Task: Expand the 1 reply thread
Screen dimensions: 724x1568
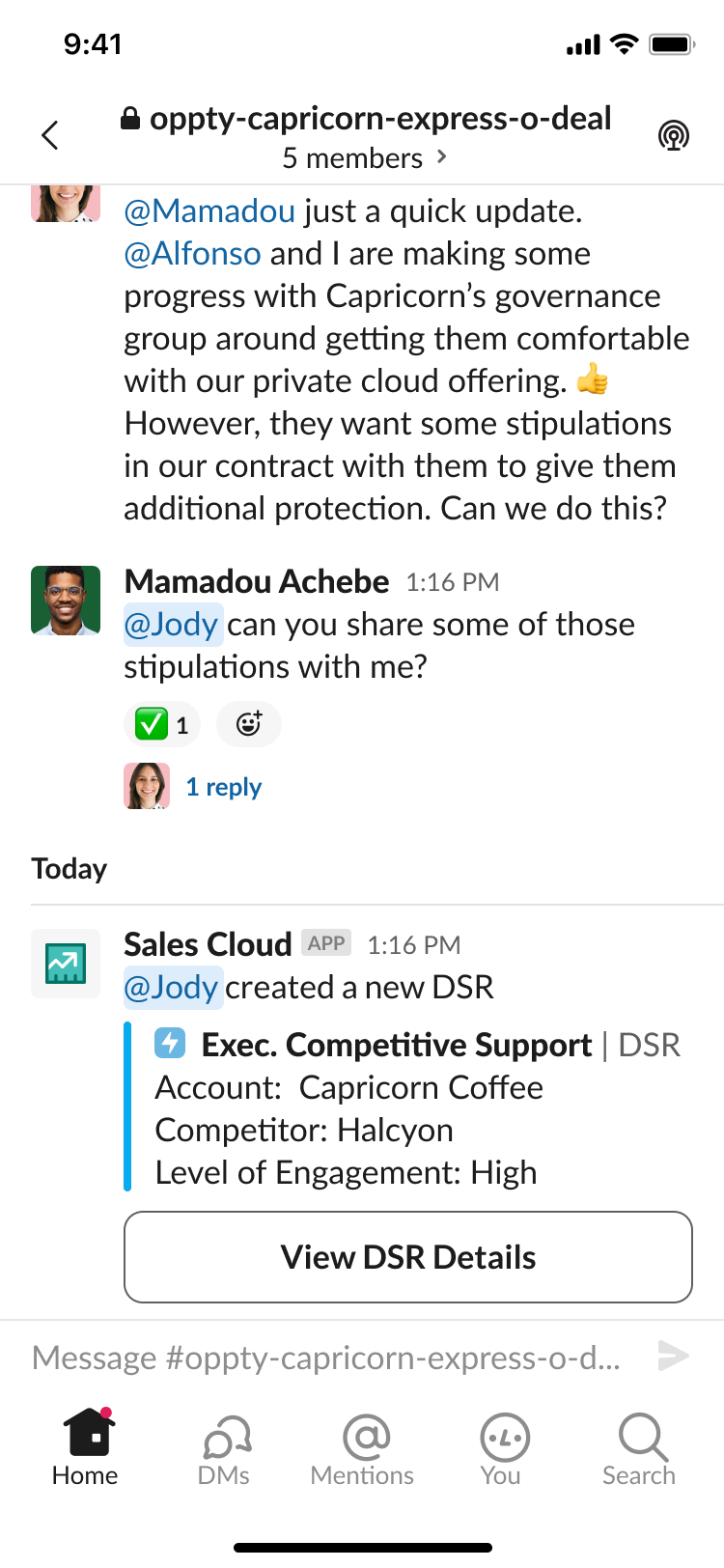Action: pos(223,787)
